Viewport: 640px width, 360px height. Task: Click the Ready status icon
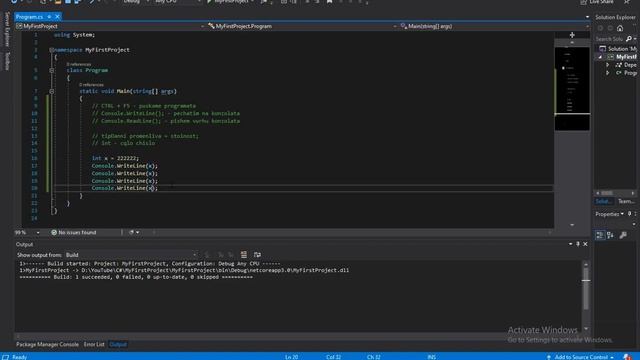pyautogui.click(x=6, y=357)
